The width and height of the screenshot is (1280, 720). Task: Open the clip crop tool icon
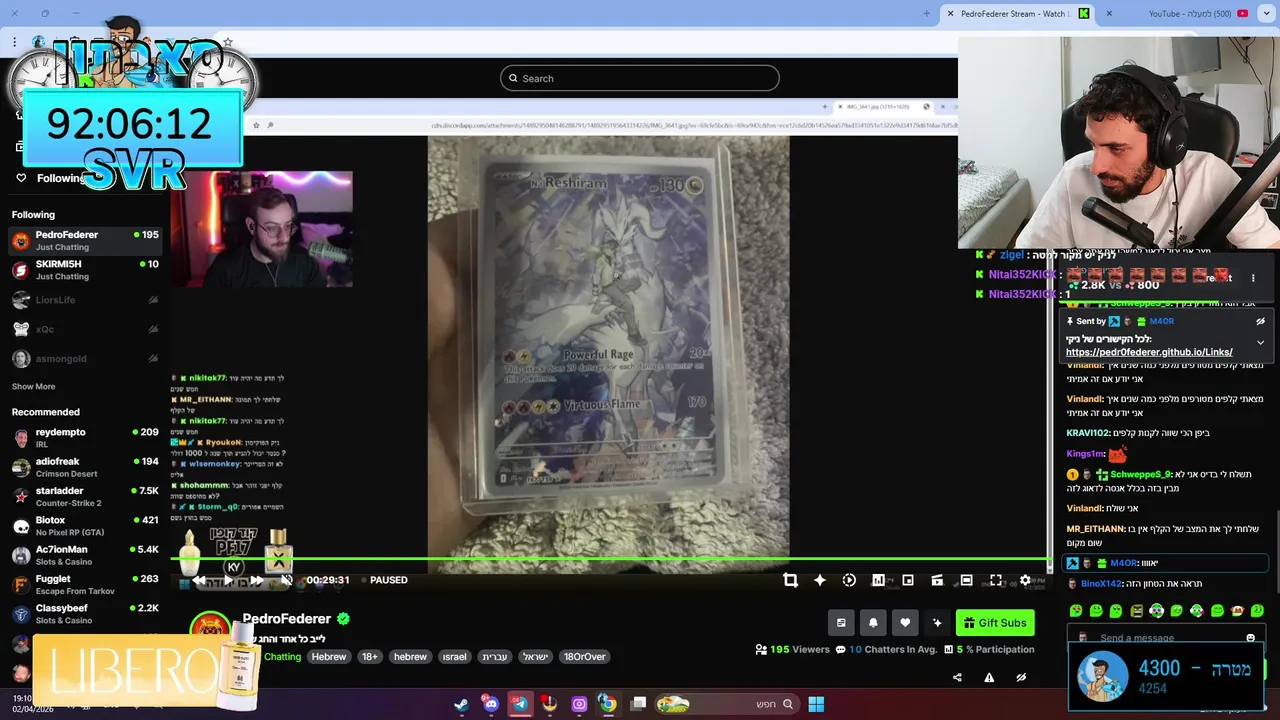tap(790, 580)
